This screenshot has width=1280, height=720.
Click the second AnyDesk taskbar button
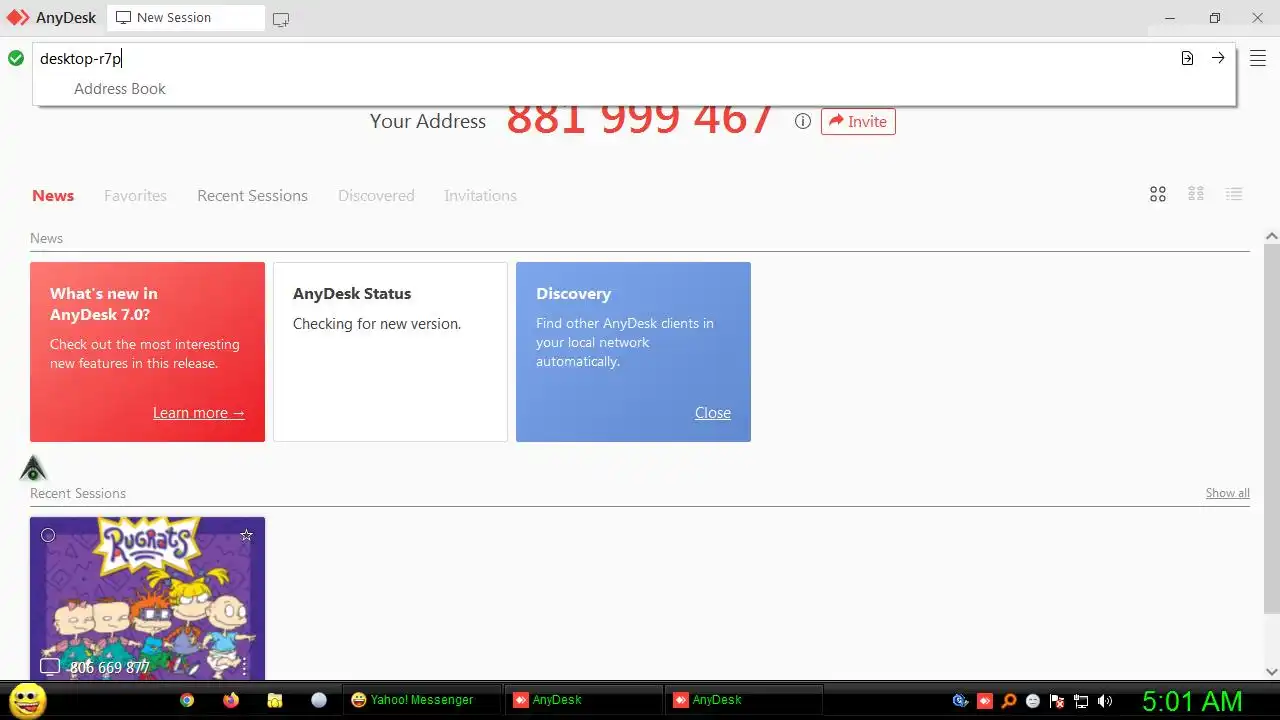744,700
